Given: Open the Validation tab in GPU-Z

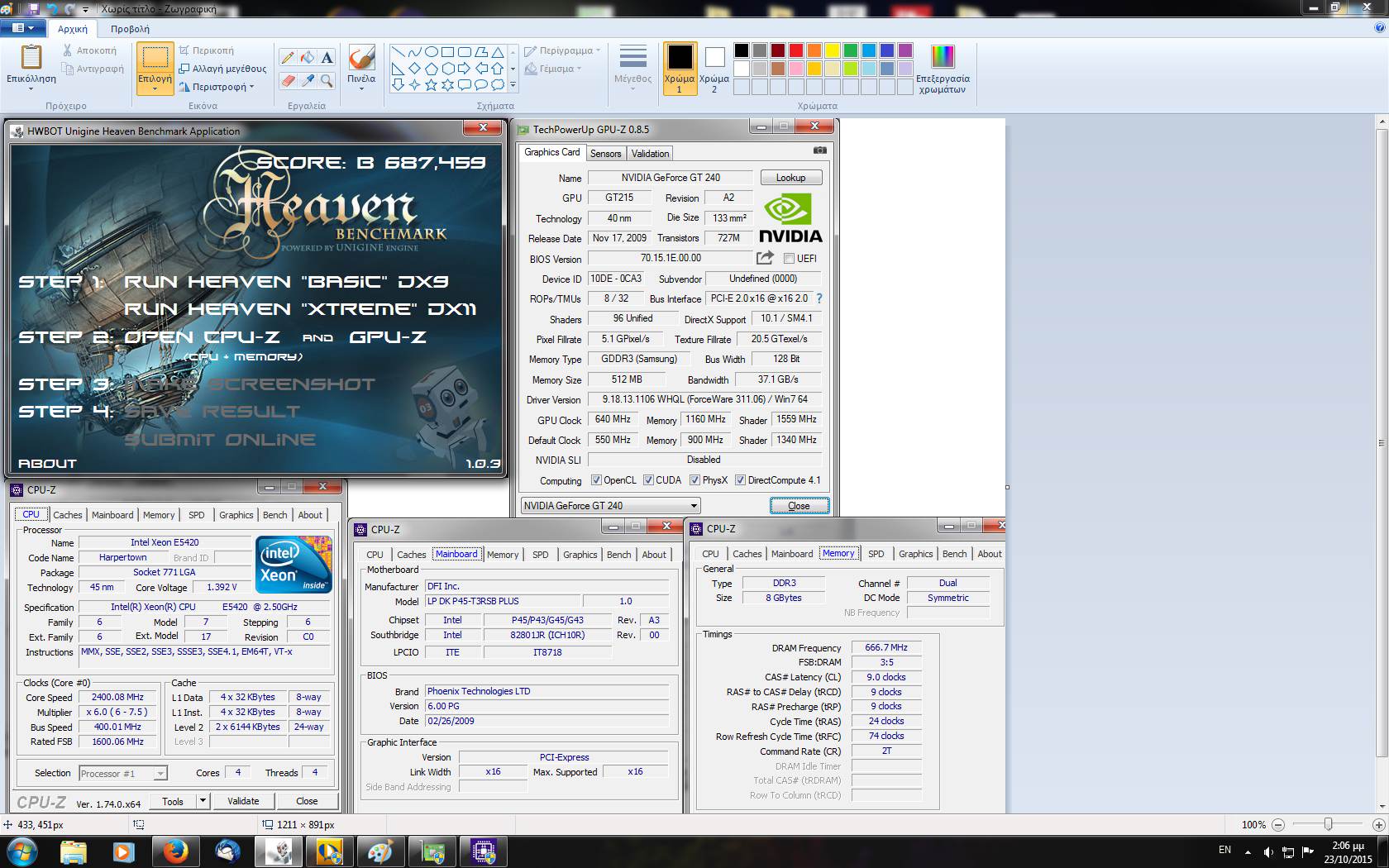Looking at the screenshot, I should point(650,154).
